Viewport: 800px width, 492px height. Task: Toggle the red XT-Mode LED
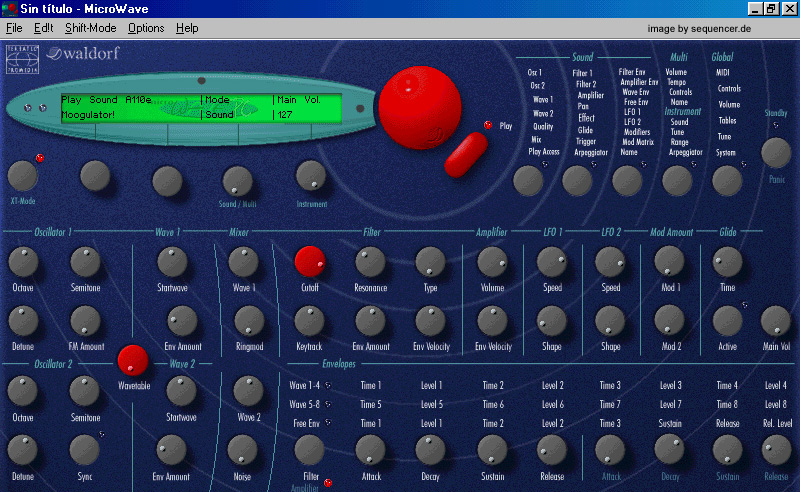click(40, 158)
